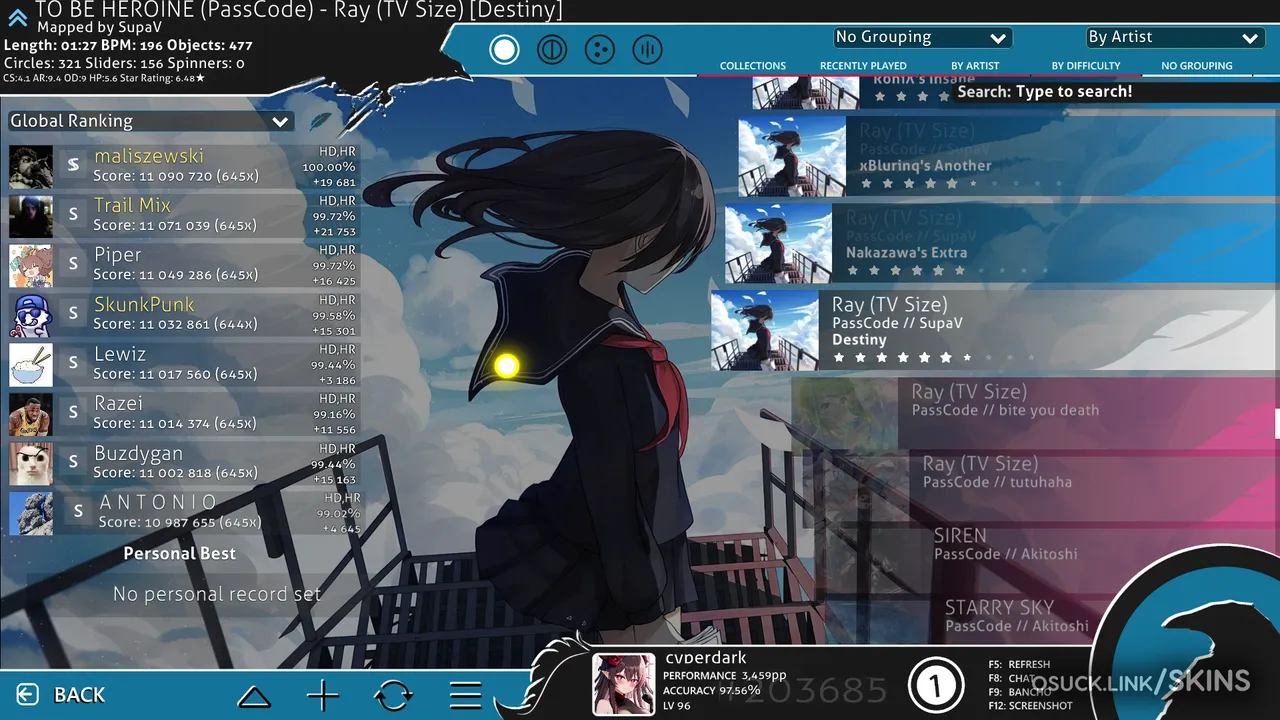Screen dimensions: 1280x720
Task: Switch to the Collections tab
Action: pyautogui.click(x=753, y=66)
